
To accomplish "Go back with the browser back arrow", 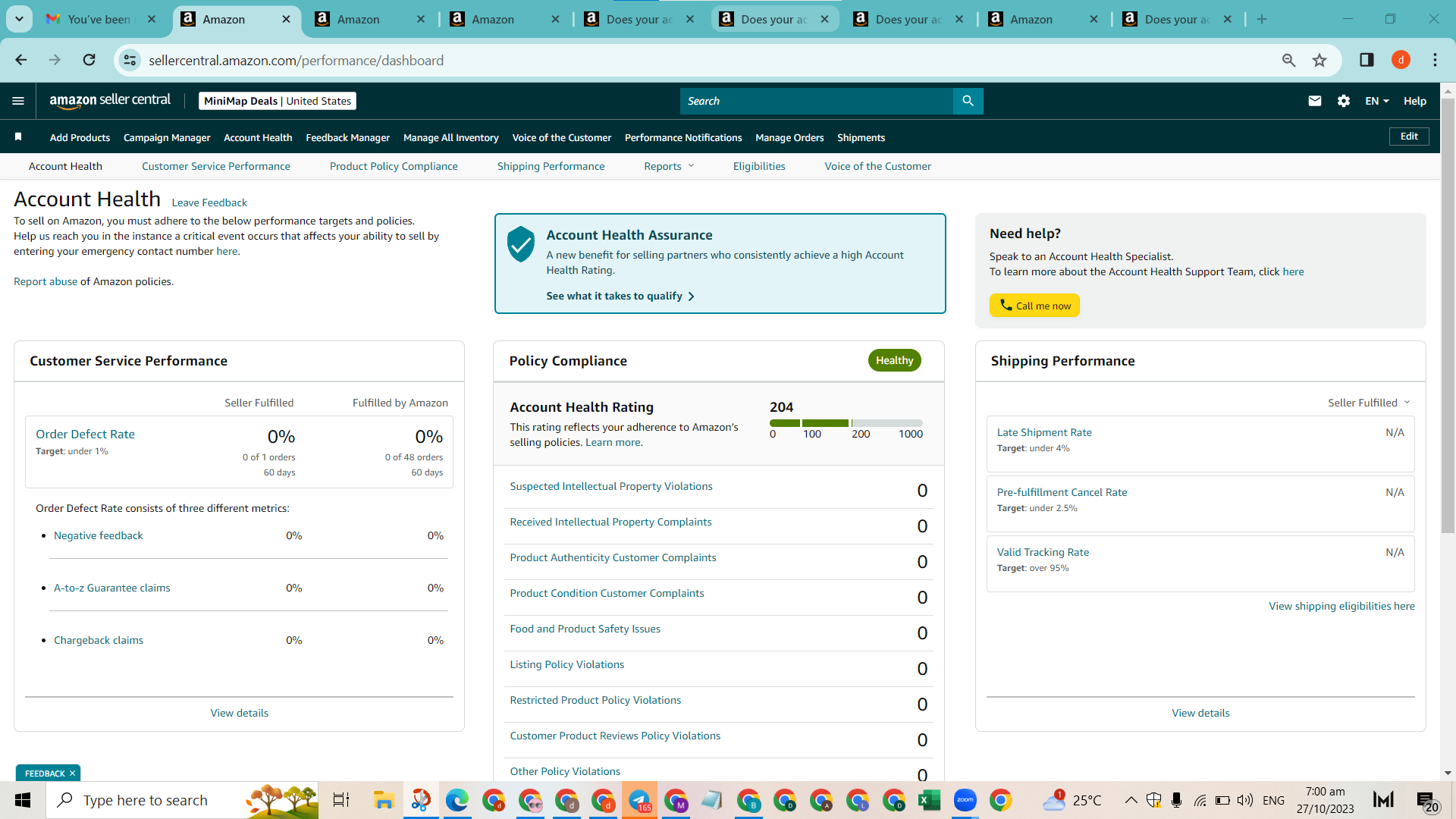I will point(21,60).
